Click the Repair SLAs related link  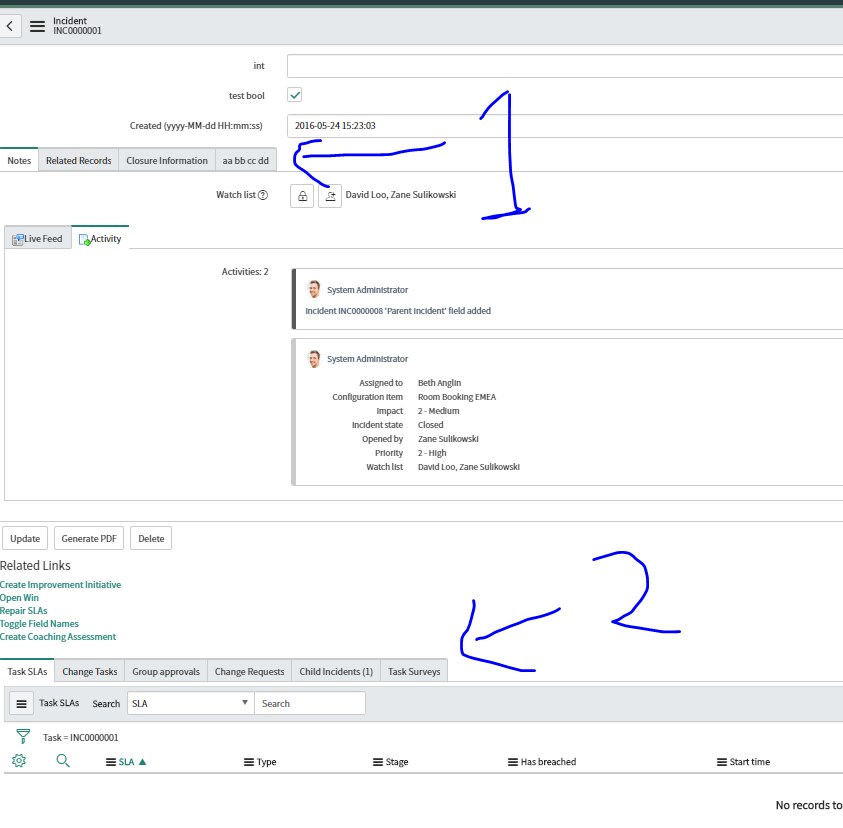[24, 611]
